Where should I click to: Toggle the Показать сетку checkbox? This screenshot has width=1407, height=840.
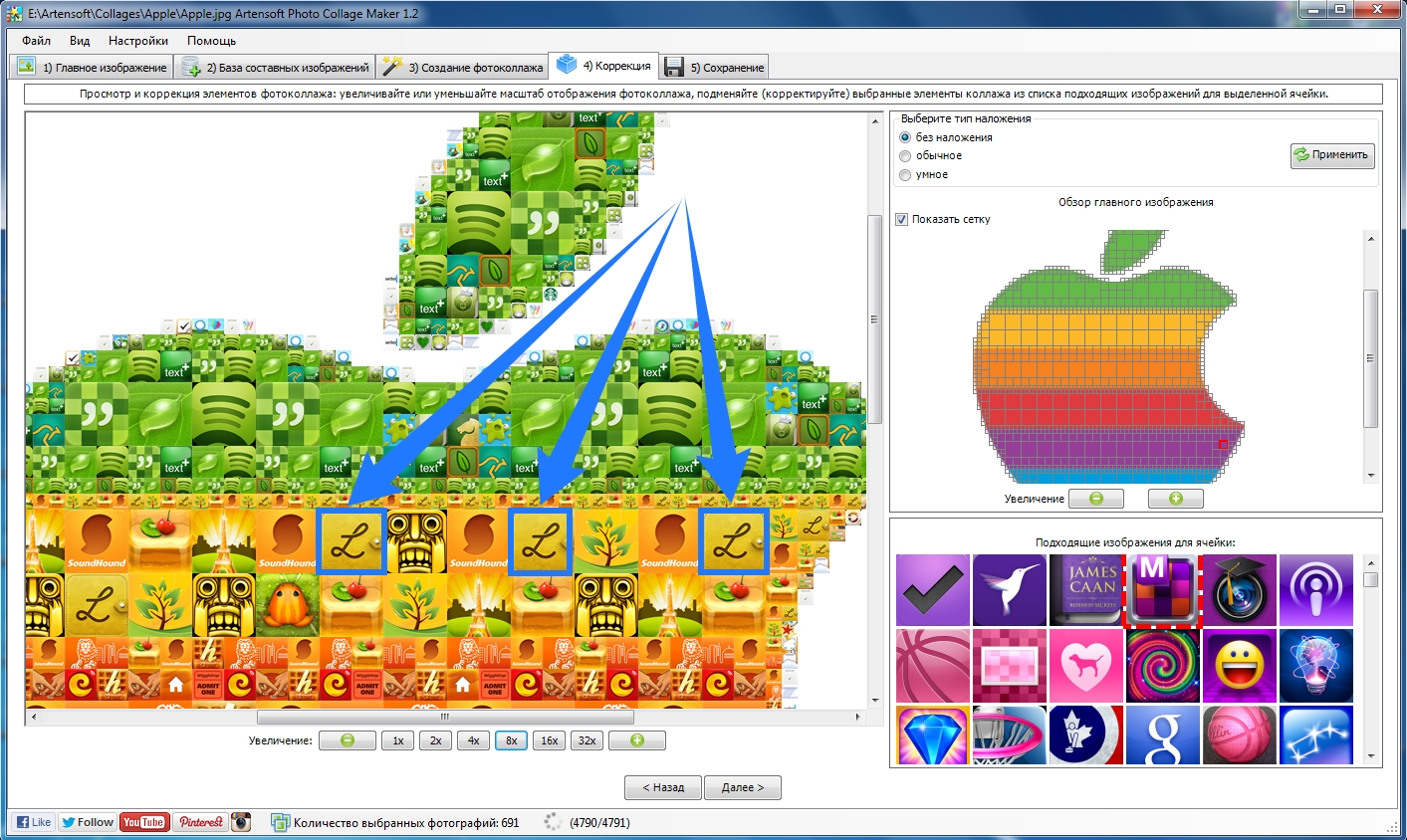902,219
